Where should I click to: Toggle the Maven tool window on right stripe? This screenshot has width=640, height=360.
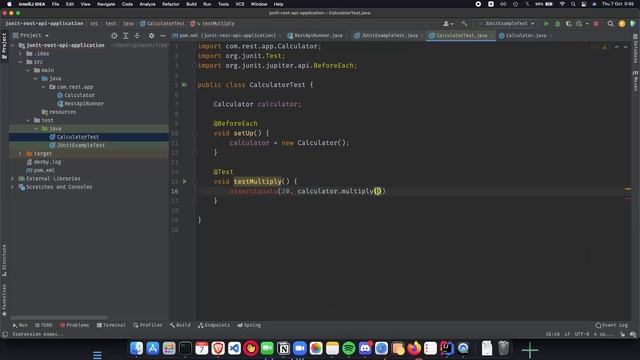pos(636,80)
